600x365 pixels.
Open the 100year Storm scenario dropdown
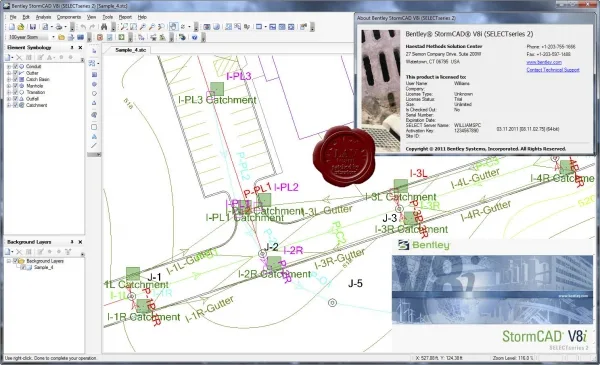[53, 37]
